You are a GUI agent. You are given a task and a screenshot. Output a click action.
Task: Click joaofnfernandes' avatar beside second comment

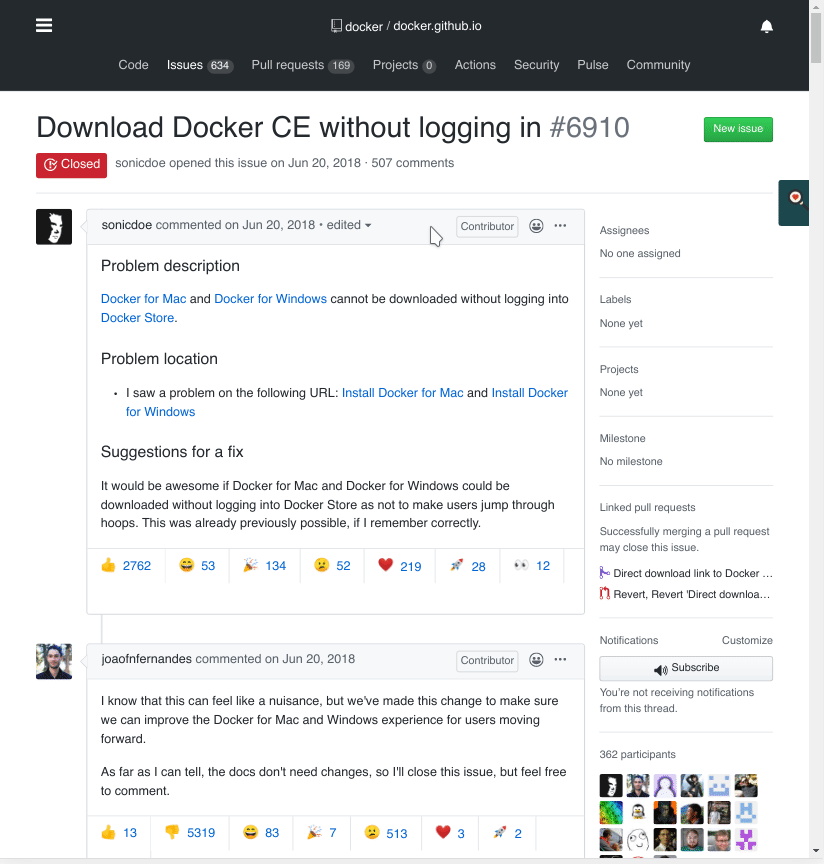[54, 661]
